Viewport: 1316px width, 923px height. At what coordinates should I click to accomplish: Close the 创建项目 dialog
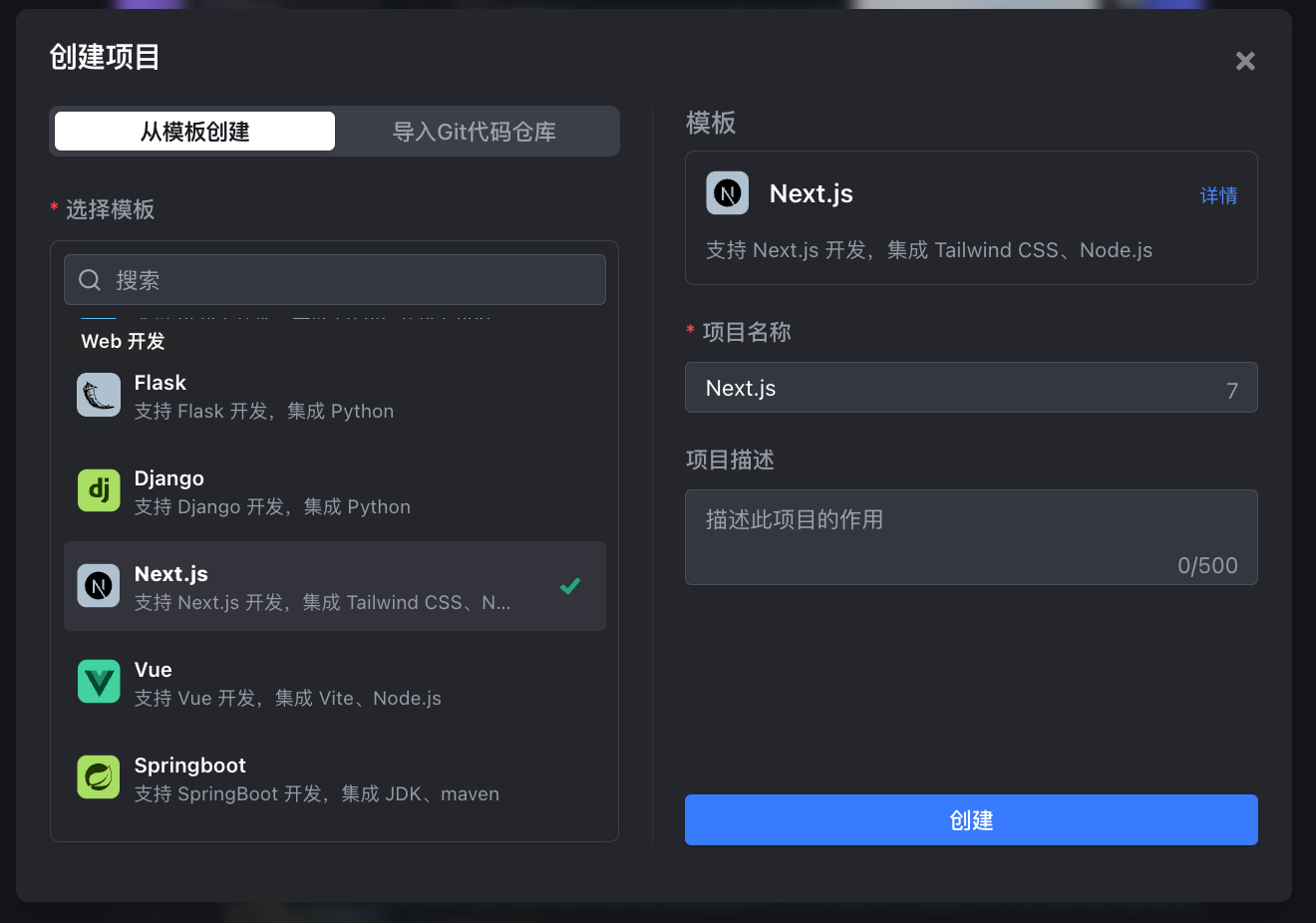[x=1245, y=61]
